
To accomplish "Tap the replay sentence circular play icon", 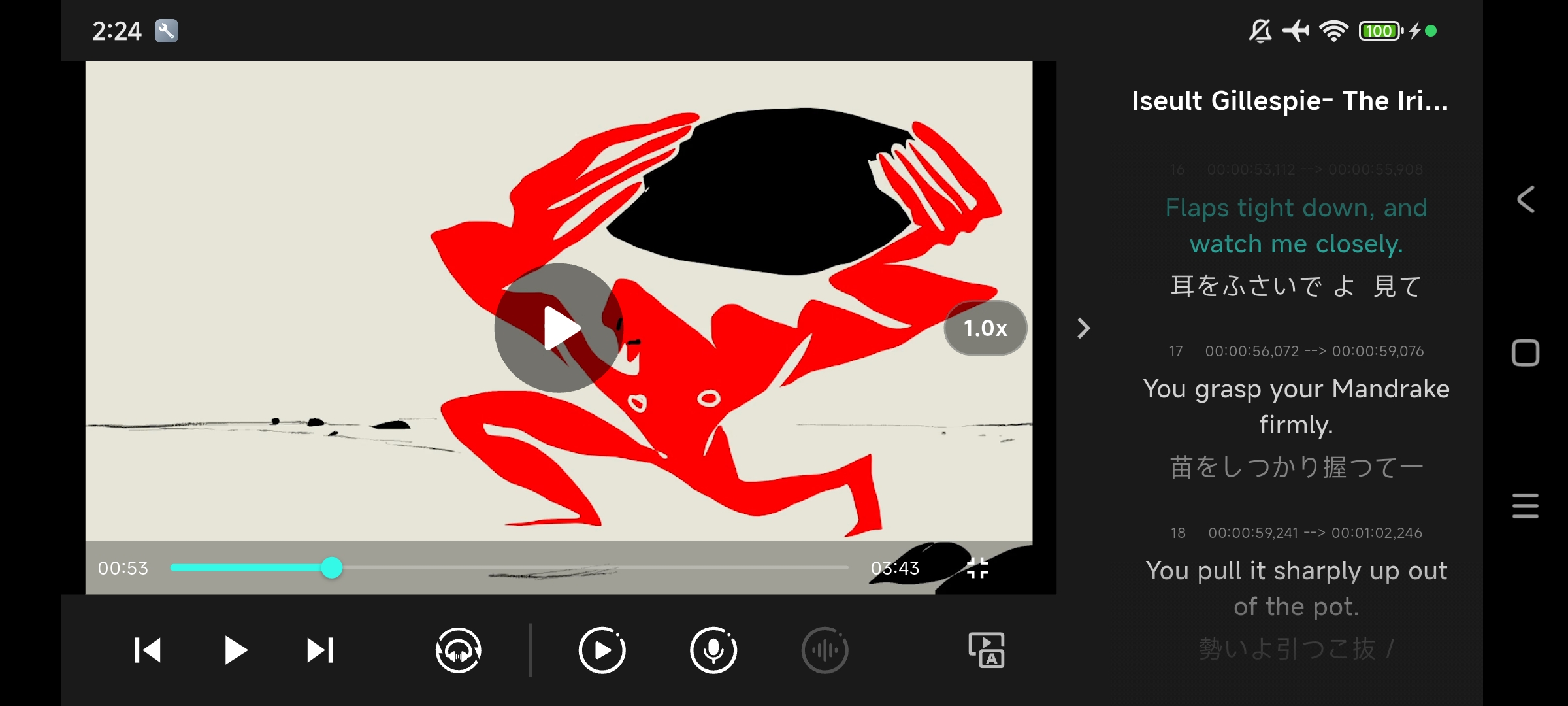I will [602, 650].
